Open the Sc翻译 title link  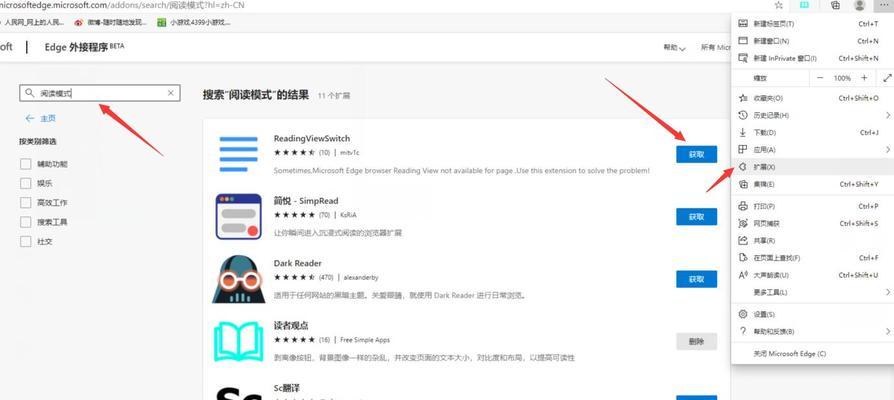[286, 388]
